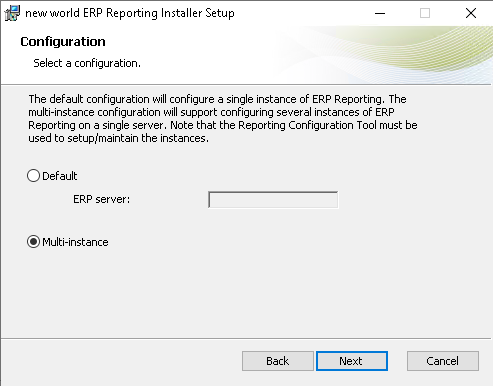Image resolution: width=493 pixels, height=386 pixels.
Task: Click the ERP server field label
Action: click(101, 199)
